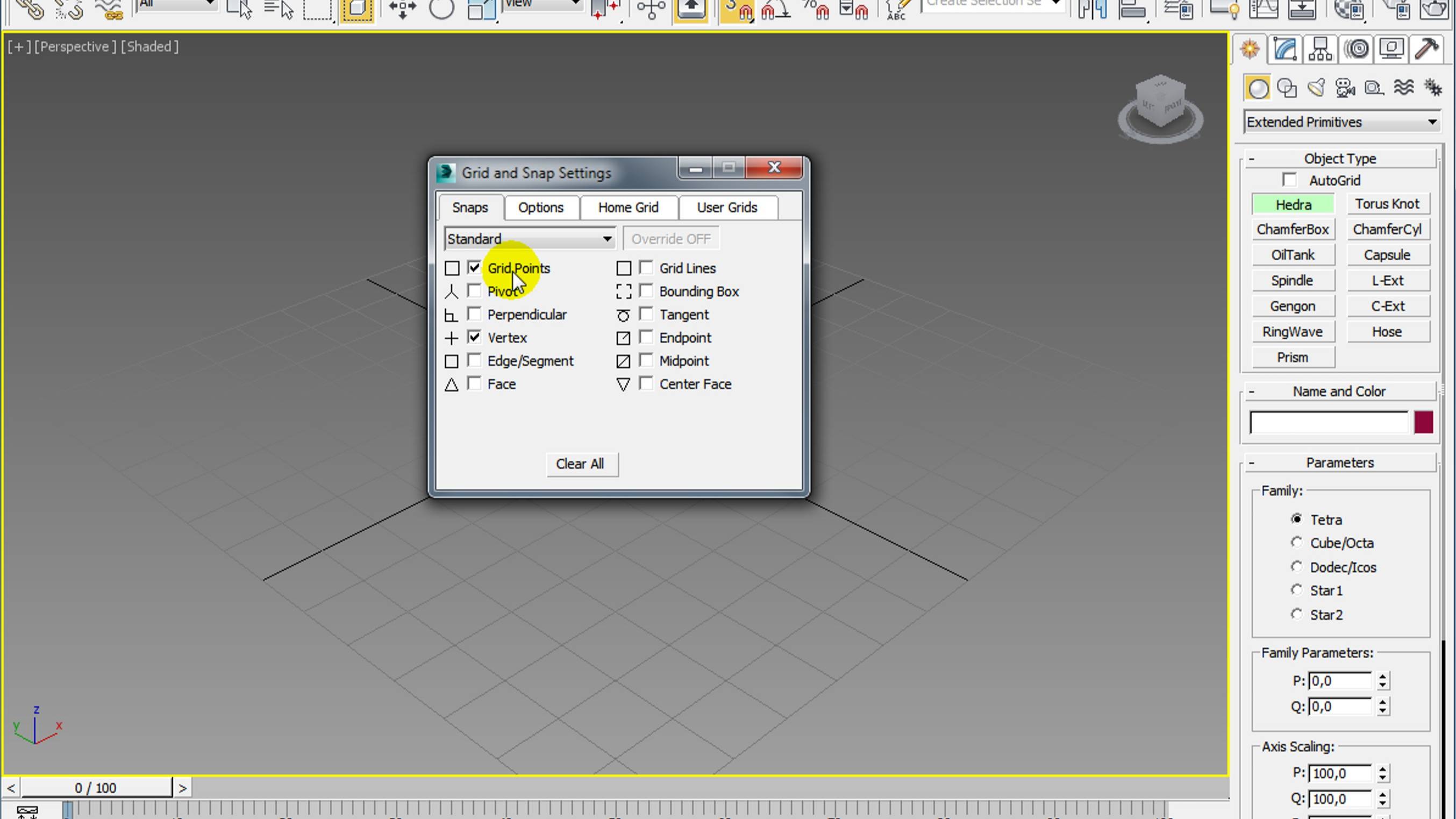1456x819 pixels.
Task: Select the Cube/Octa radio button
Action: (x=1297, y=542)
